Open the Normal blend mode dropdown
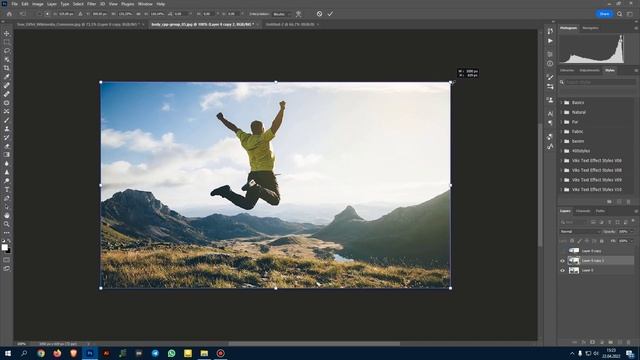The height and width of the screenshot is (360, 640). click(580, 231)
